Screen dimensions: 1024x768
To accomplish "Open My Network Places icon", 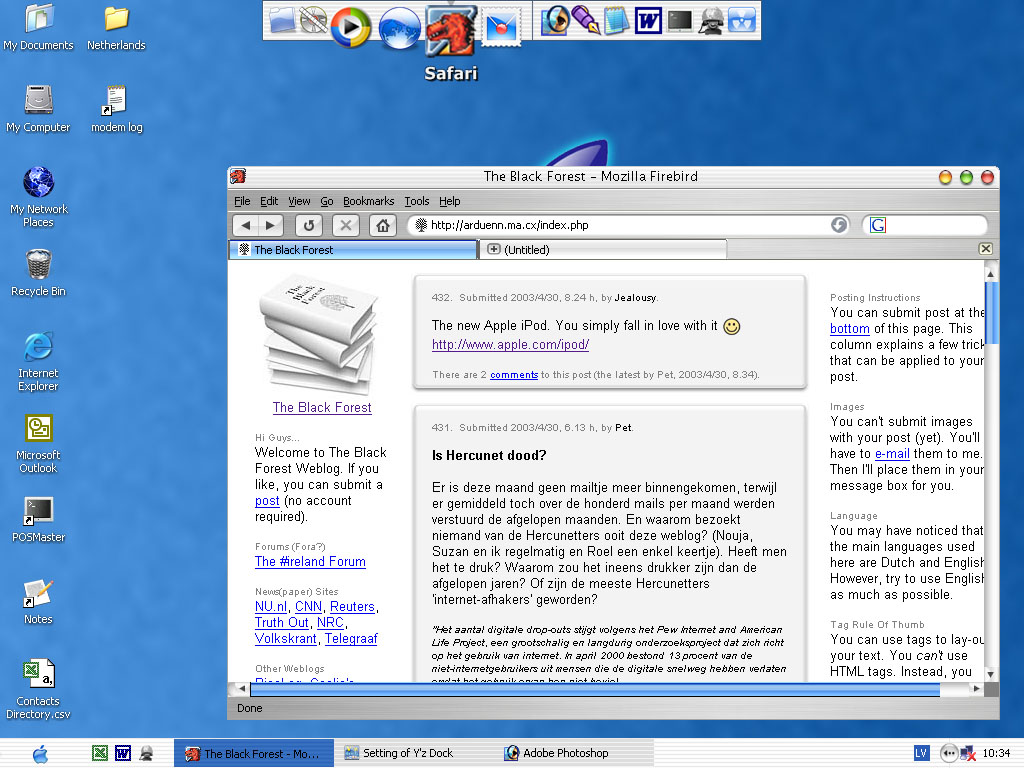I will tap(39, 196).
